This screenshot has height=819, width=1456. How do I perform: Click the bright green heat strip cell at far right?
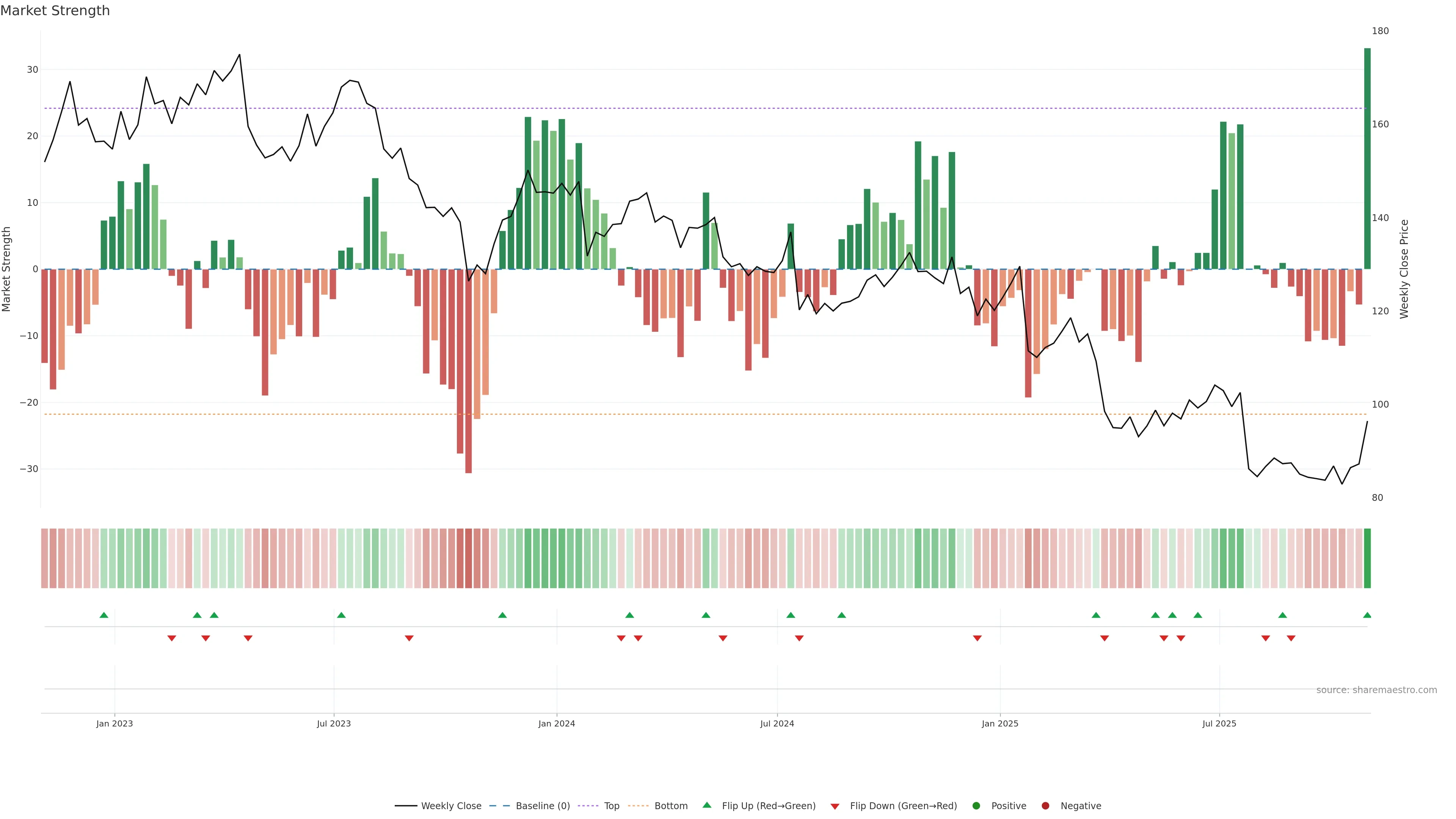click(x=1367, y=559)
